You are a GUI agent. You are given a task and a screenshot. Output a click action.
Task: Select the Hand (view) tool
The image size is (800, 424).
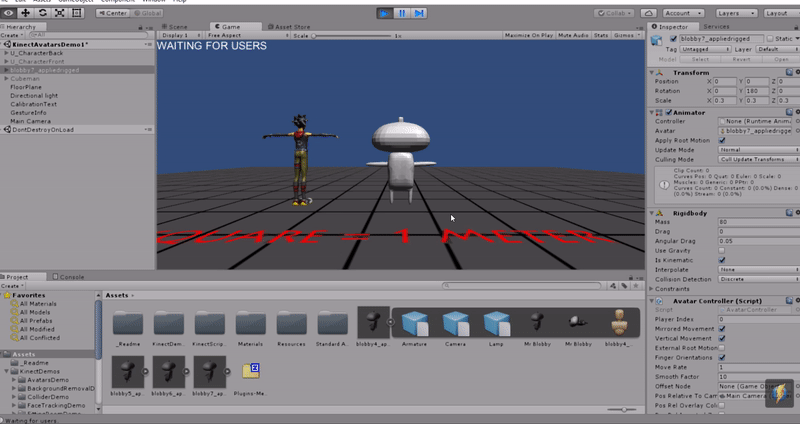(9, 13)
